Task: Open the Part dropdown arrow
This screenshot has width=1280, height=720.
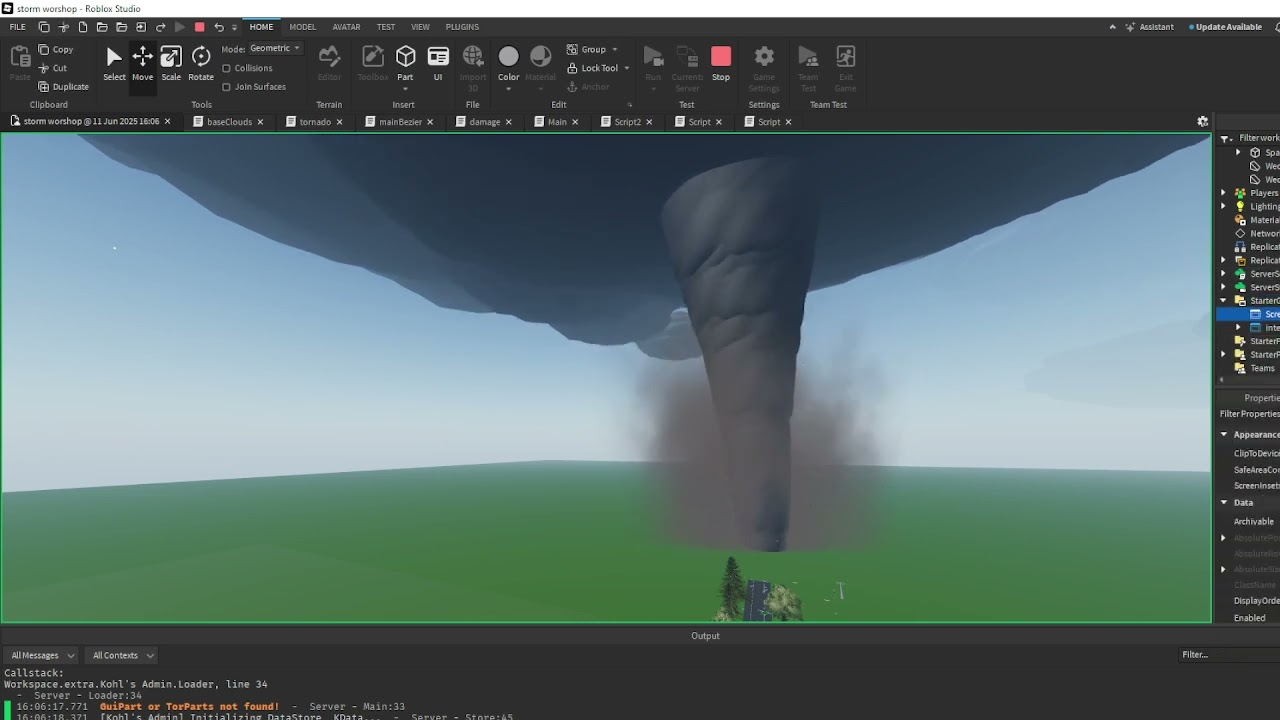Action: pyautogui.click(x=405, y=88)
